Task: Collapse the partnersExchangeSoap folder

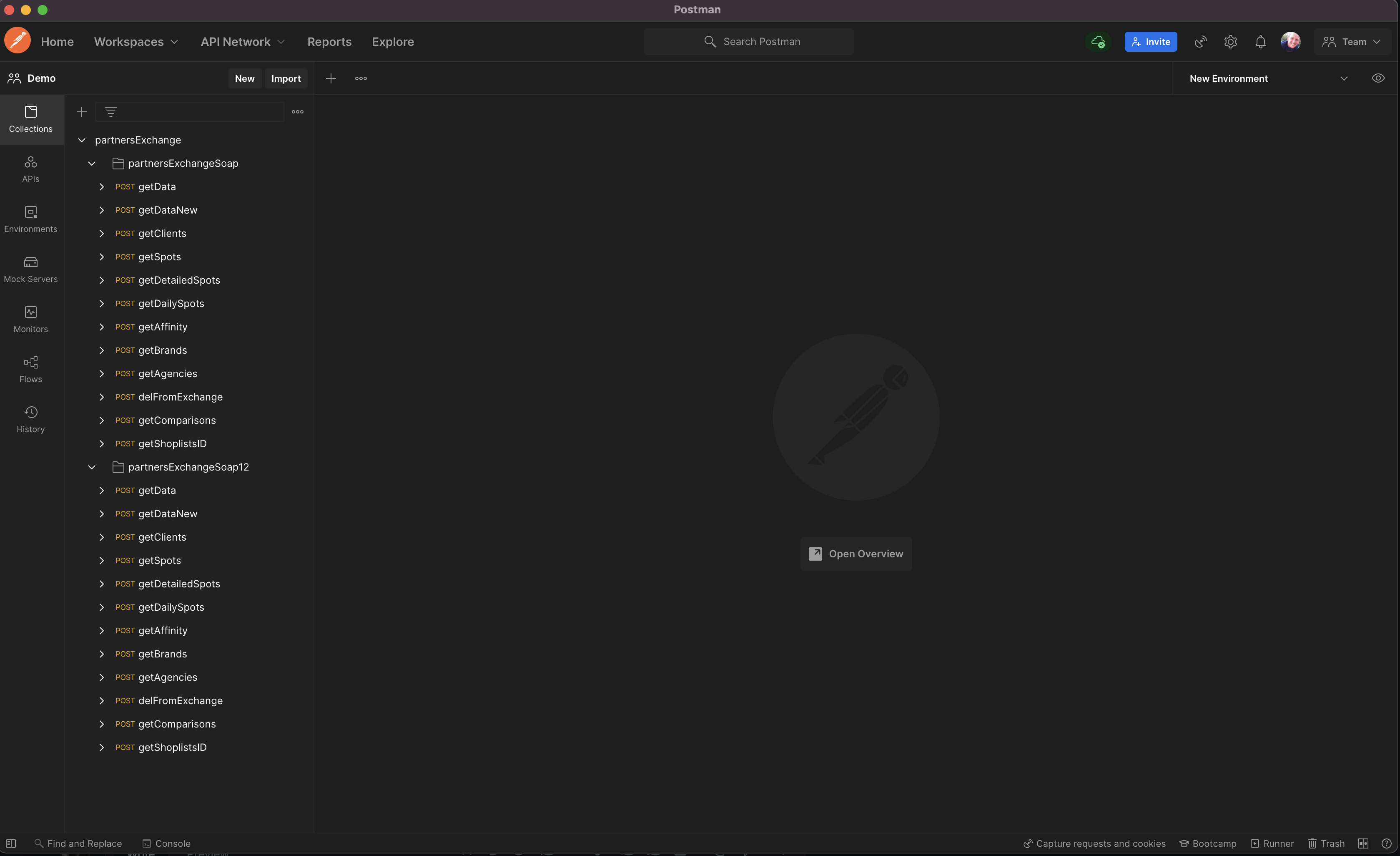Action: pyautogui.click(x=92, y=163)
